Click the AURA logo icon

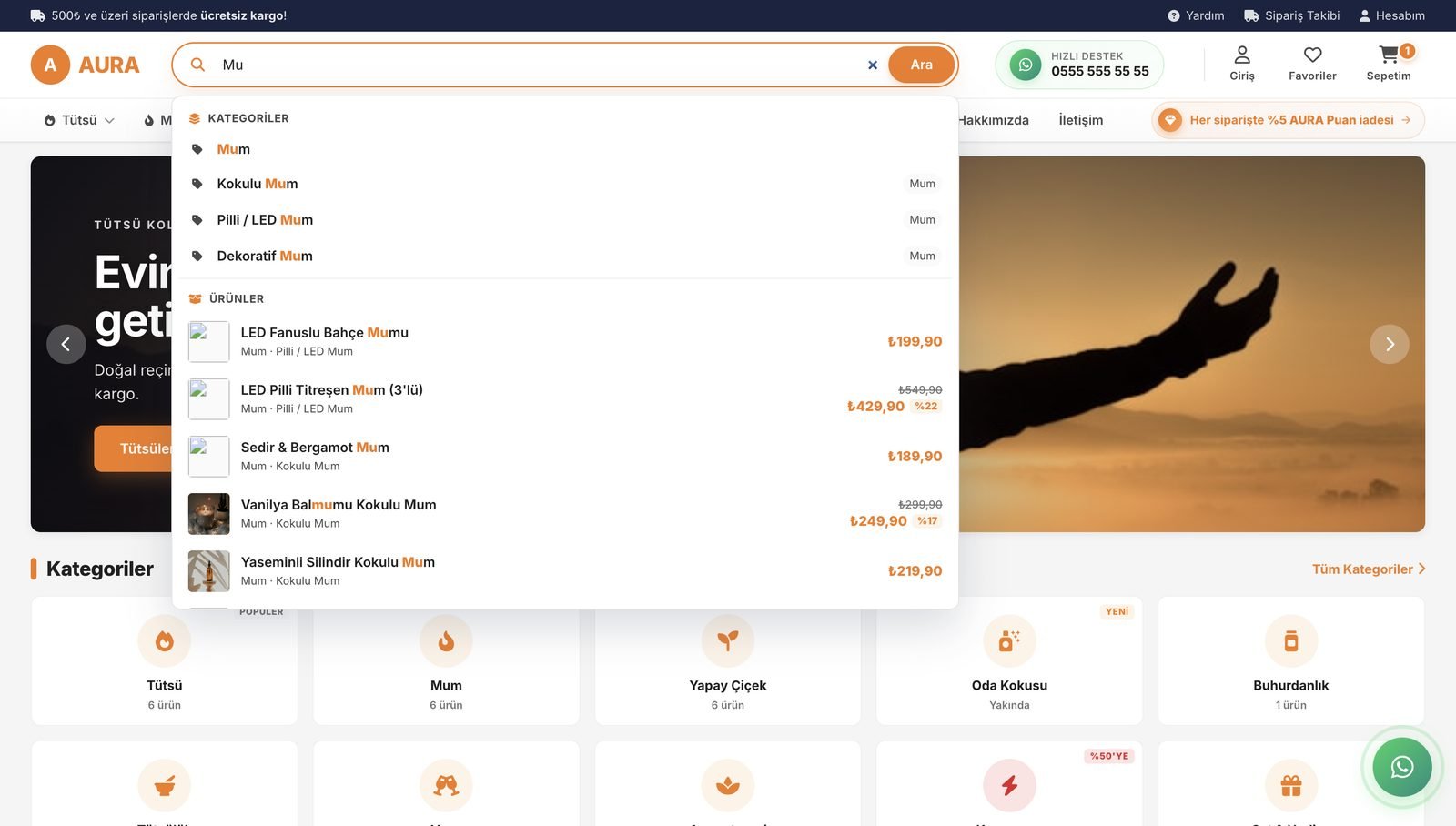click(x=50, y=65)
